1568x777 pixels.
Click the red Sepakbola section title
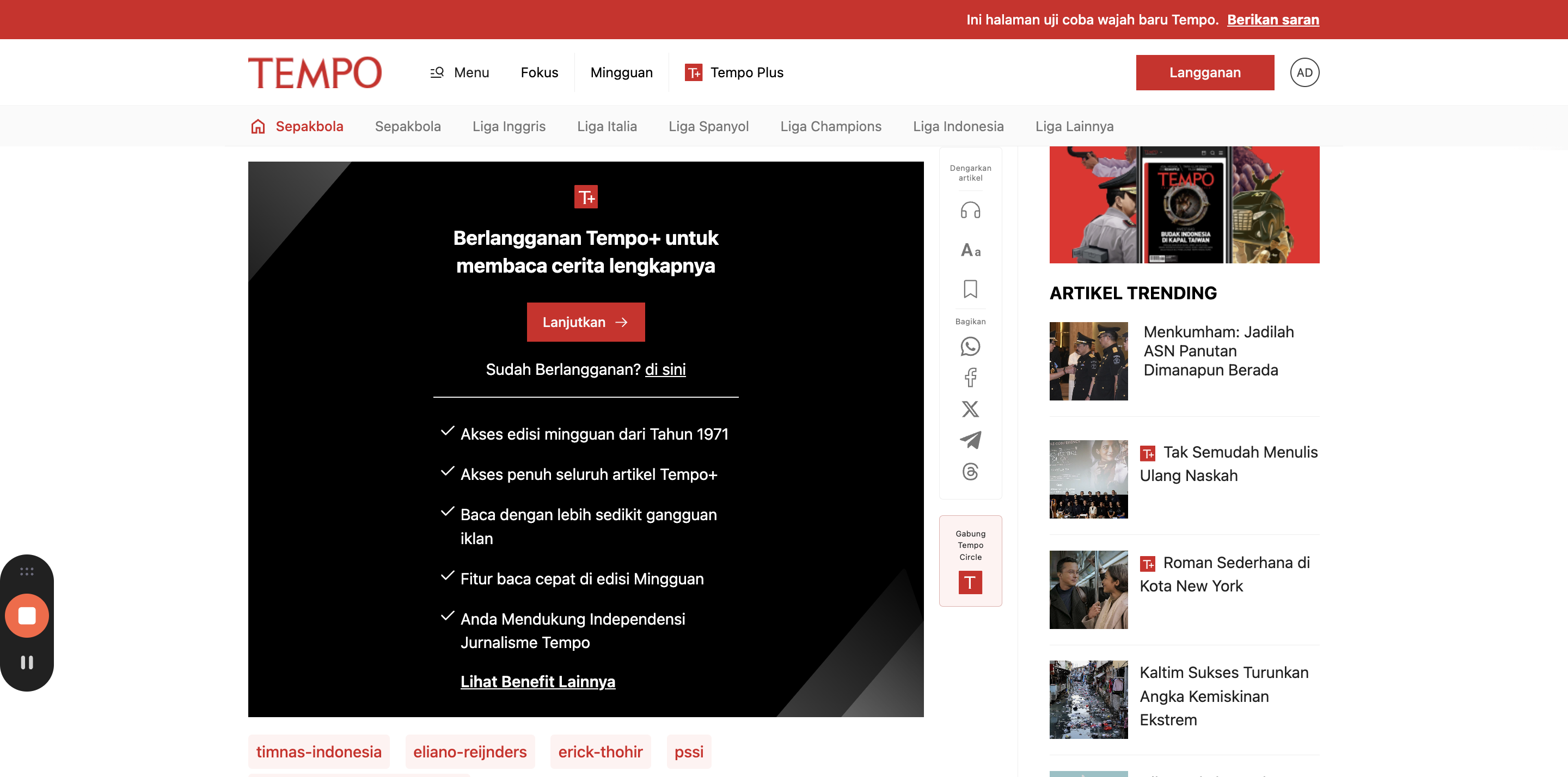tap(309, 126)
